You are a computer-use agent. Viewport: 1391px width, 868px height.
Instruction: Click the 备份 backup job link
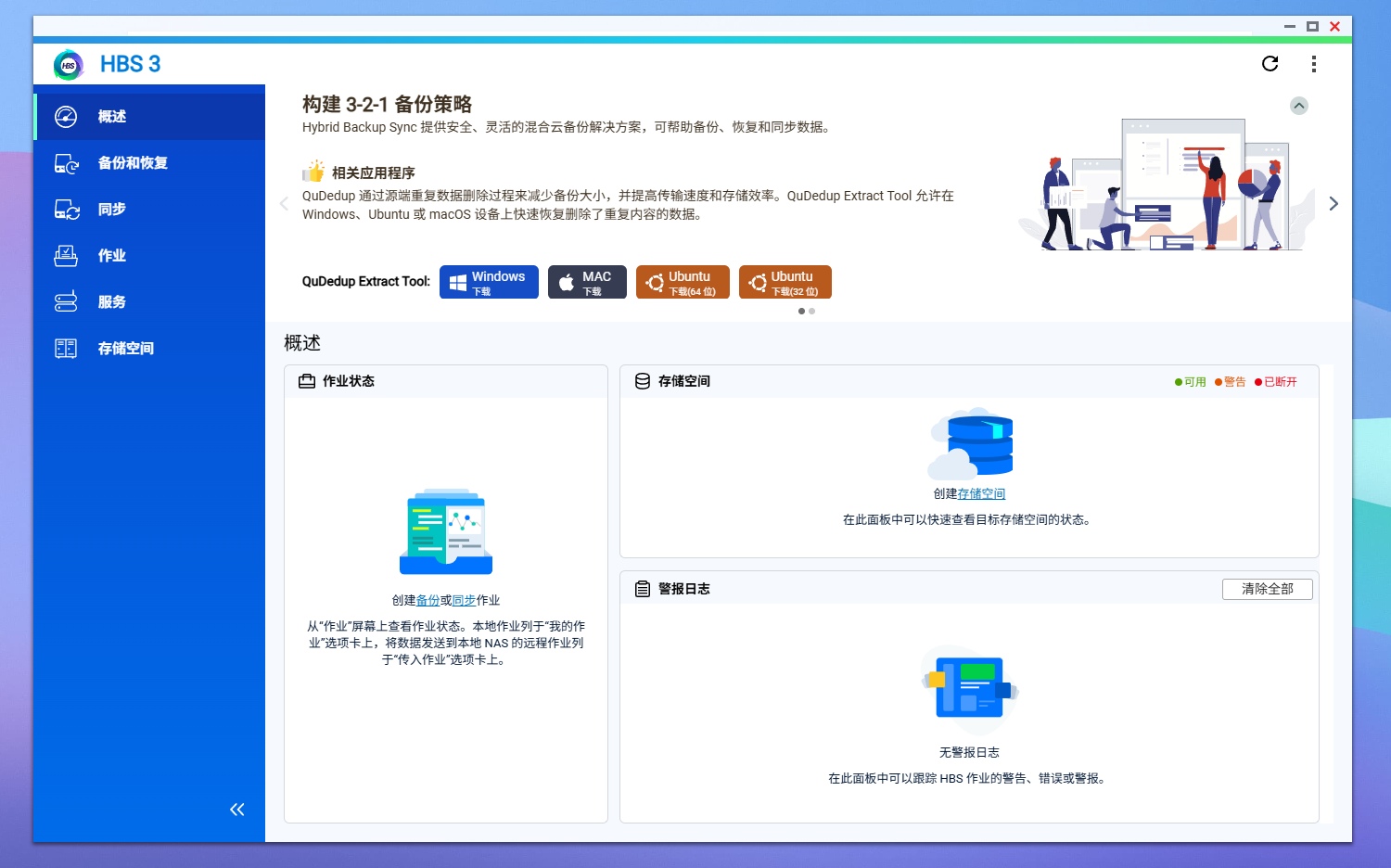[x=428, y=601]
